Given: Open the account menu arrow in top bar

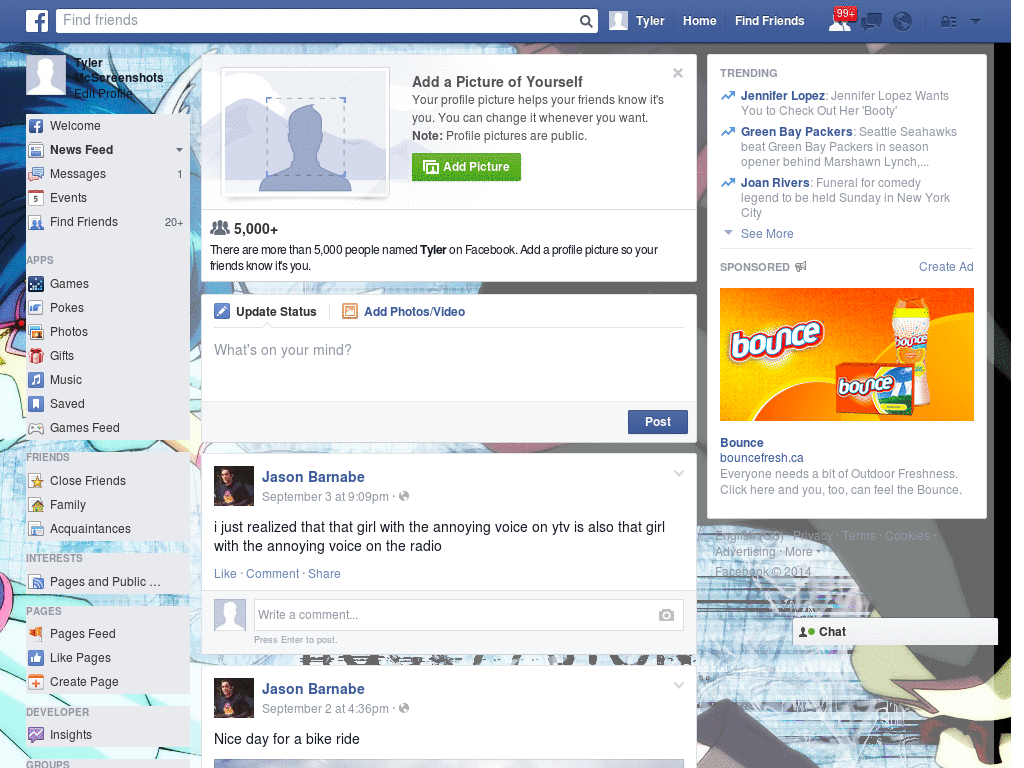Looking at the screenshot, I should click(x=976, y=22).
